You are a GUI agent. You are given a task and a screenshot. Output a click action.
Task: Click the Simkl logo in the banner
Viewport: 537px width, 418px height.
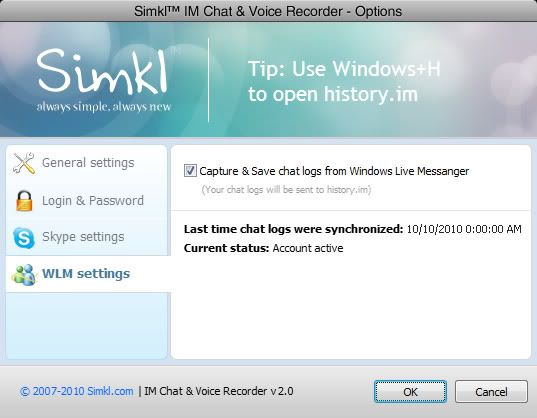pyautogui.click(x=102, y=71)
